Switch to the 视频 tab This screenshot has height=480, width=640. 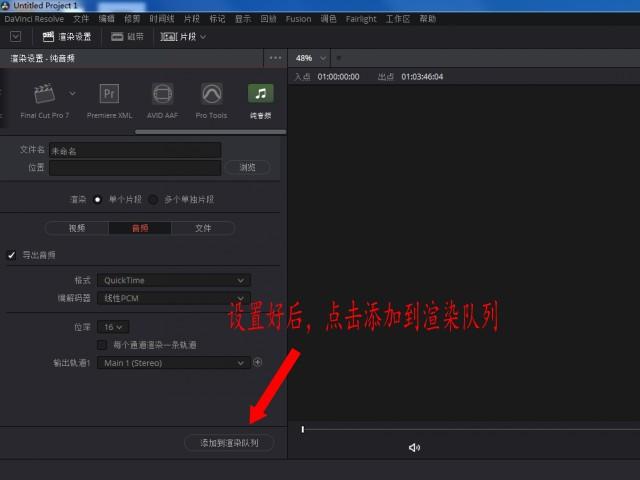(77, 228)
